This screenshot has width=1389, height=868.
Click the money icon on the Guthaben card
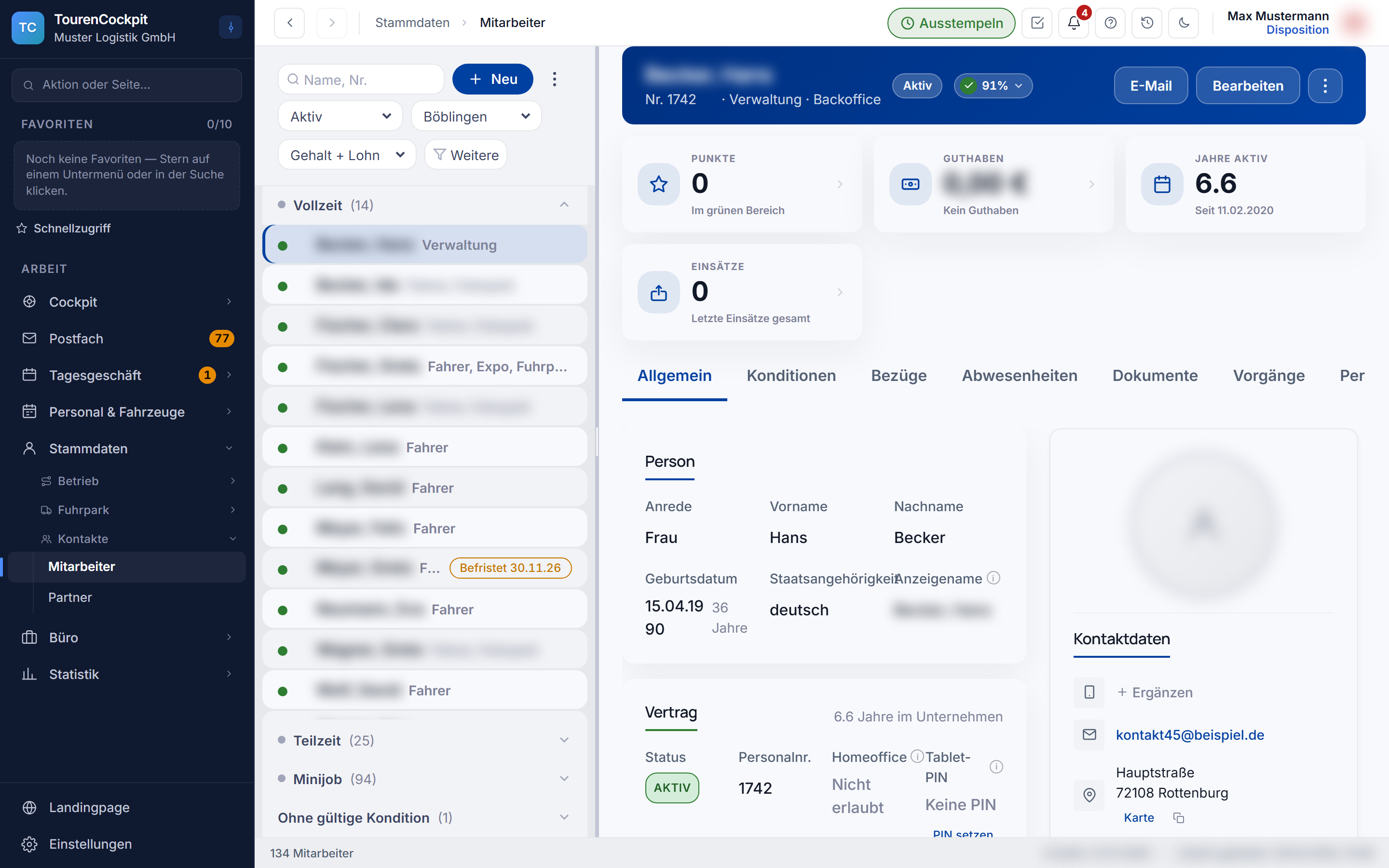pos(911,184)
